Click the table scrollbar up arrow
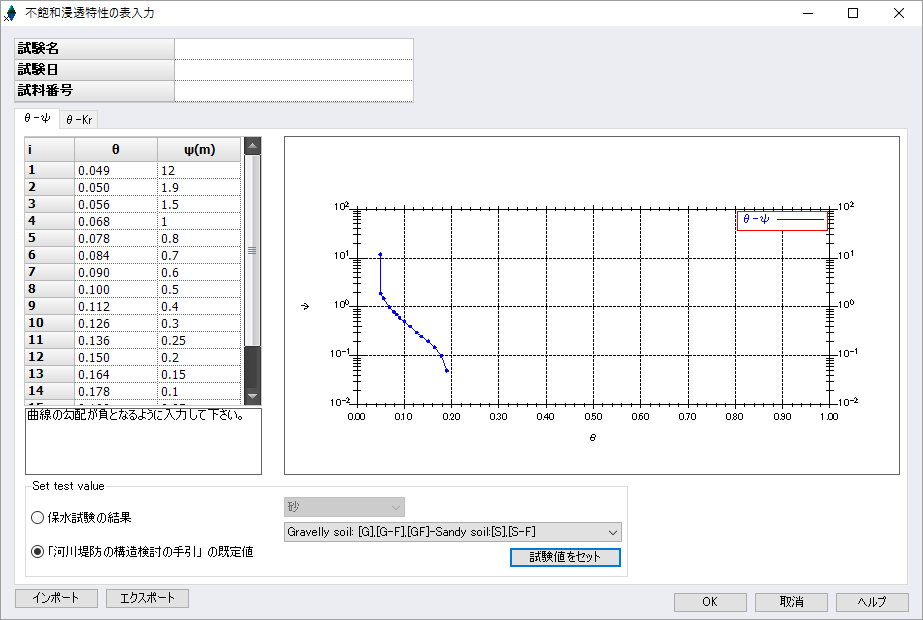Image resolution: width=923 pixels, height=620 pixels. pos(253,146)
